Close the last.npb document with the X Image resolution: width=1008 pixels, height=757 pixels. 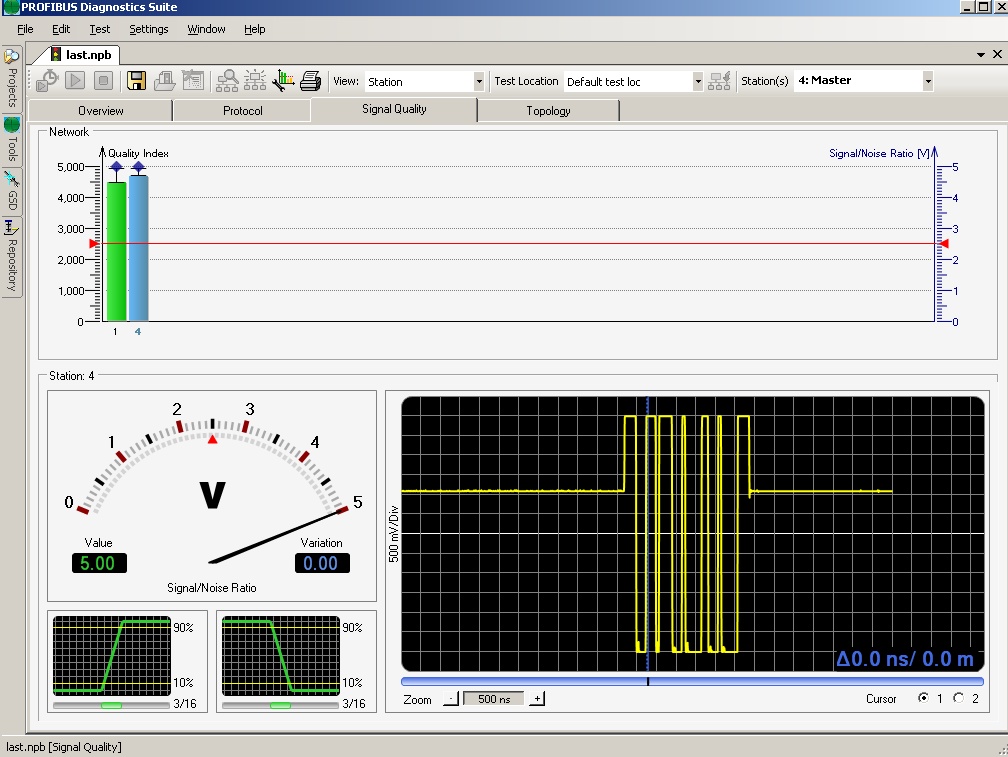coord(997,54)
